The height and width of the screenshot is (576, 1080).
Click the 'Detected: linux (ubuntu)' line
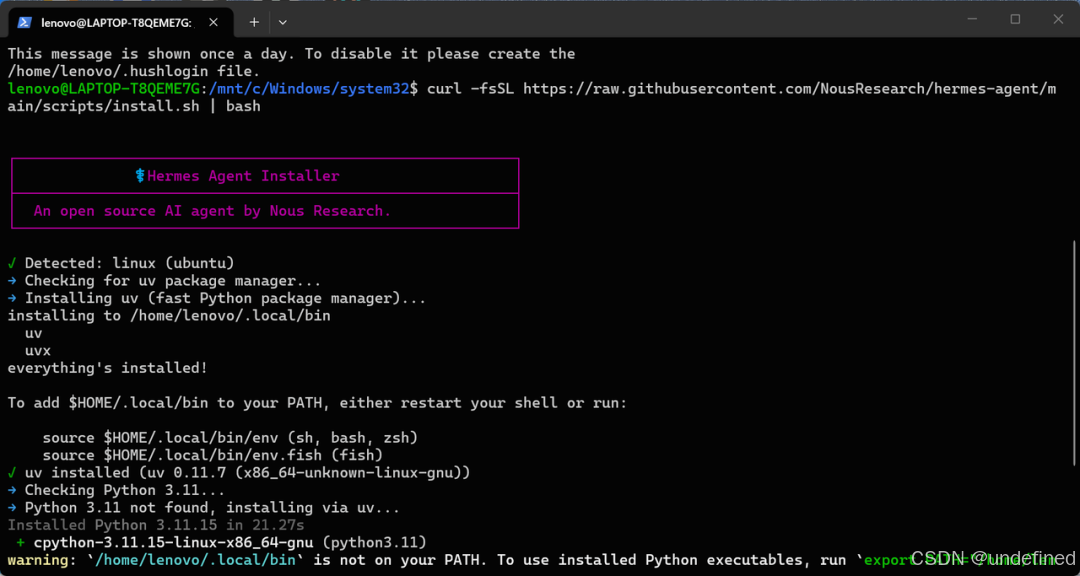(x=121, y=263)
